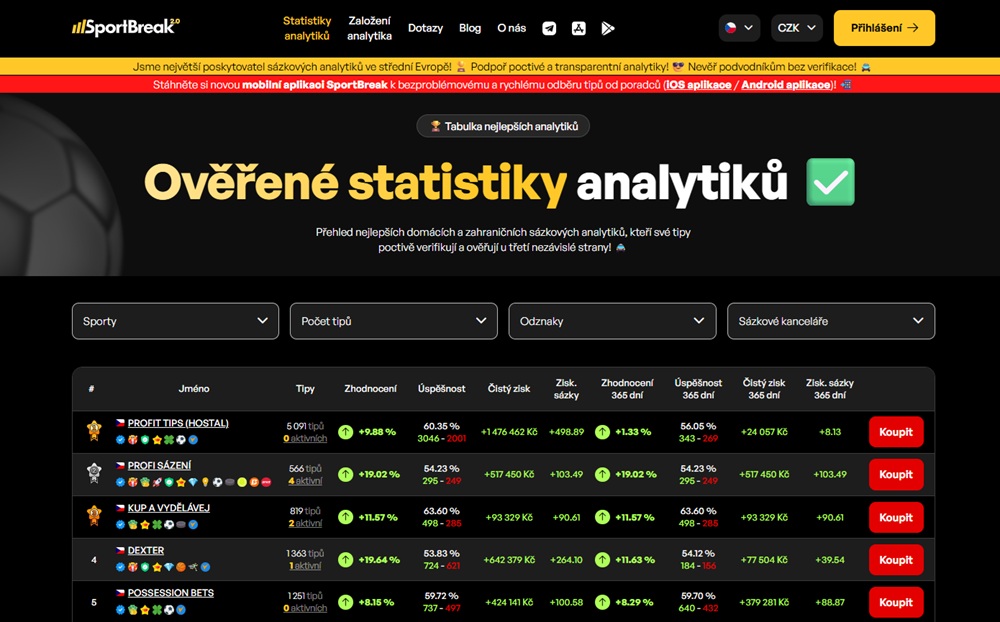Click Koupit button for DEXTER

pos(895,560)
